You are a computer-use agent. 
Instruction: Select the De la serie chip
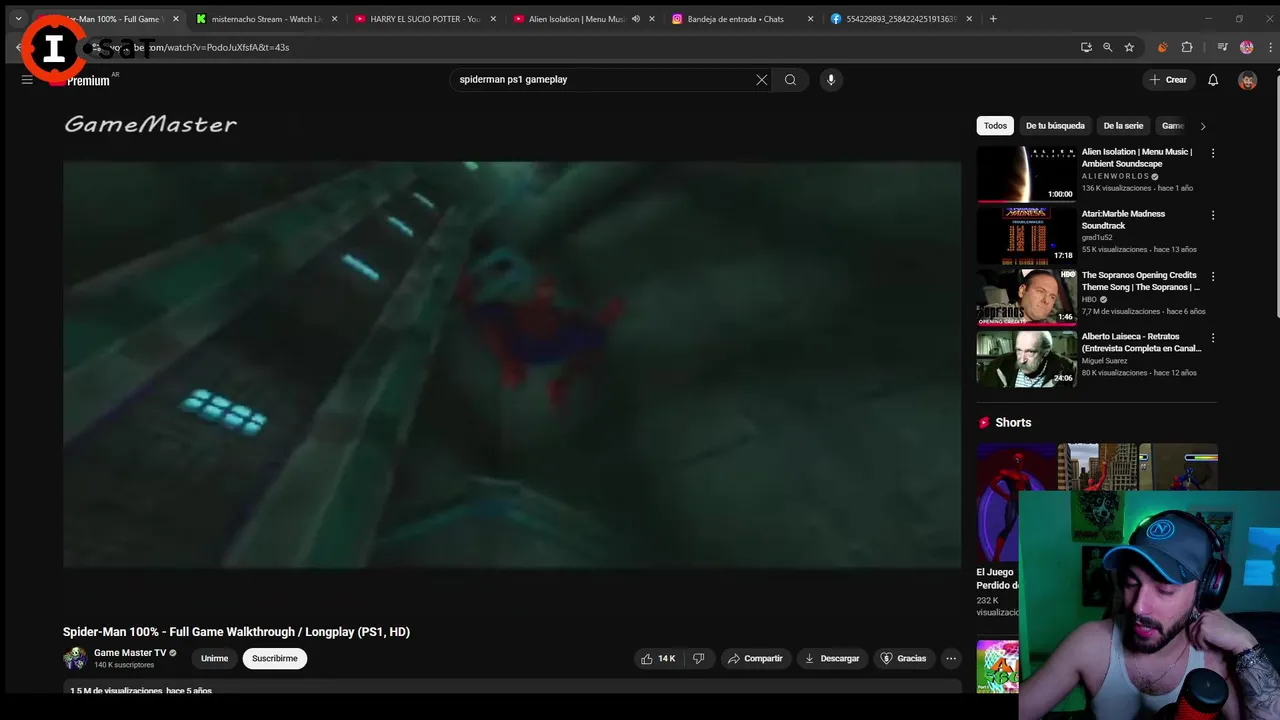(x=1123, y=126)
